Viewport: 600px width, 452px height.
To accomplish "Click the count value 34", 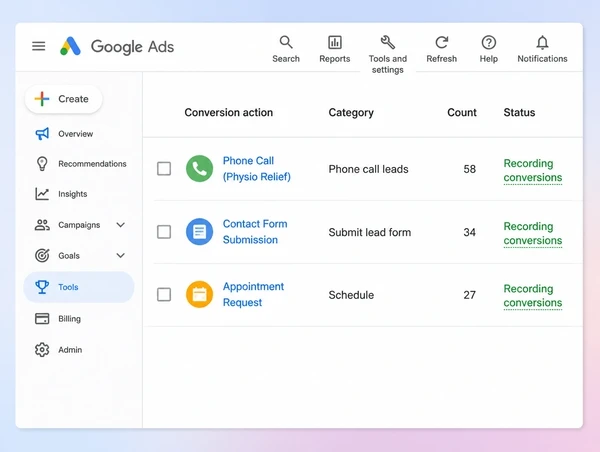I will tap(470, 232).
